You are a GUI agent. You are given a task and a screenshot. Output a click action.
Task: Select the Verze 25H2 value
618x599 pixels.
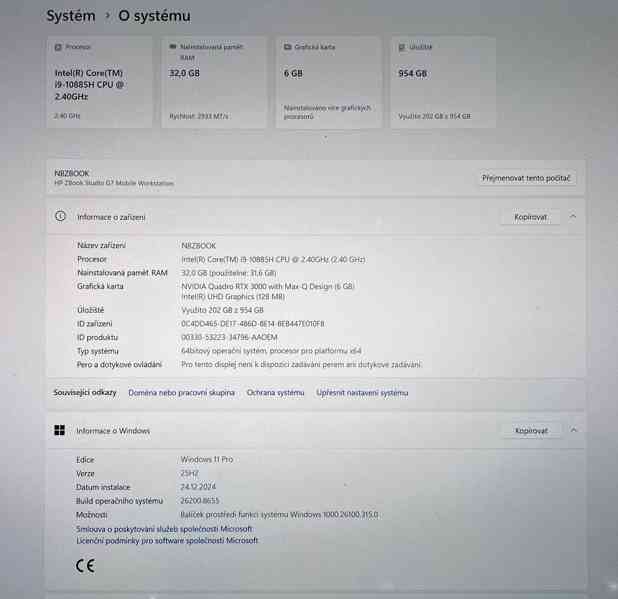click(190, 473)
